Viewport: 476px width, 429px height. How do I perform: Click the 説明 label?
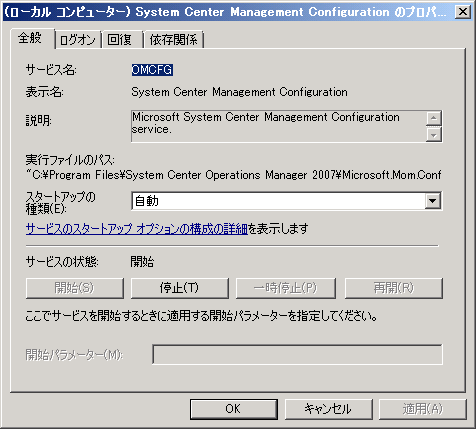[38, 120]
